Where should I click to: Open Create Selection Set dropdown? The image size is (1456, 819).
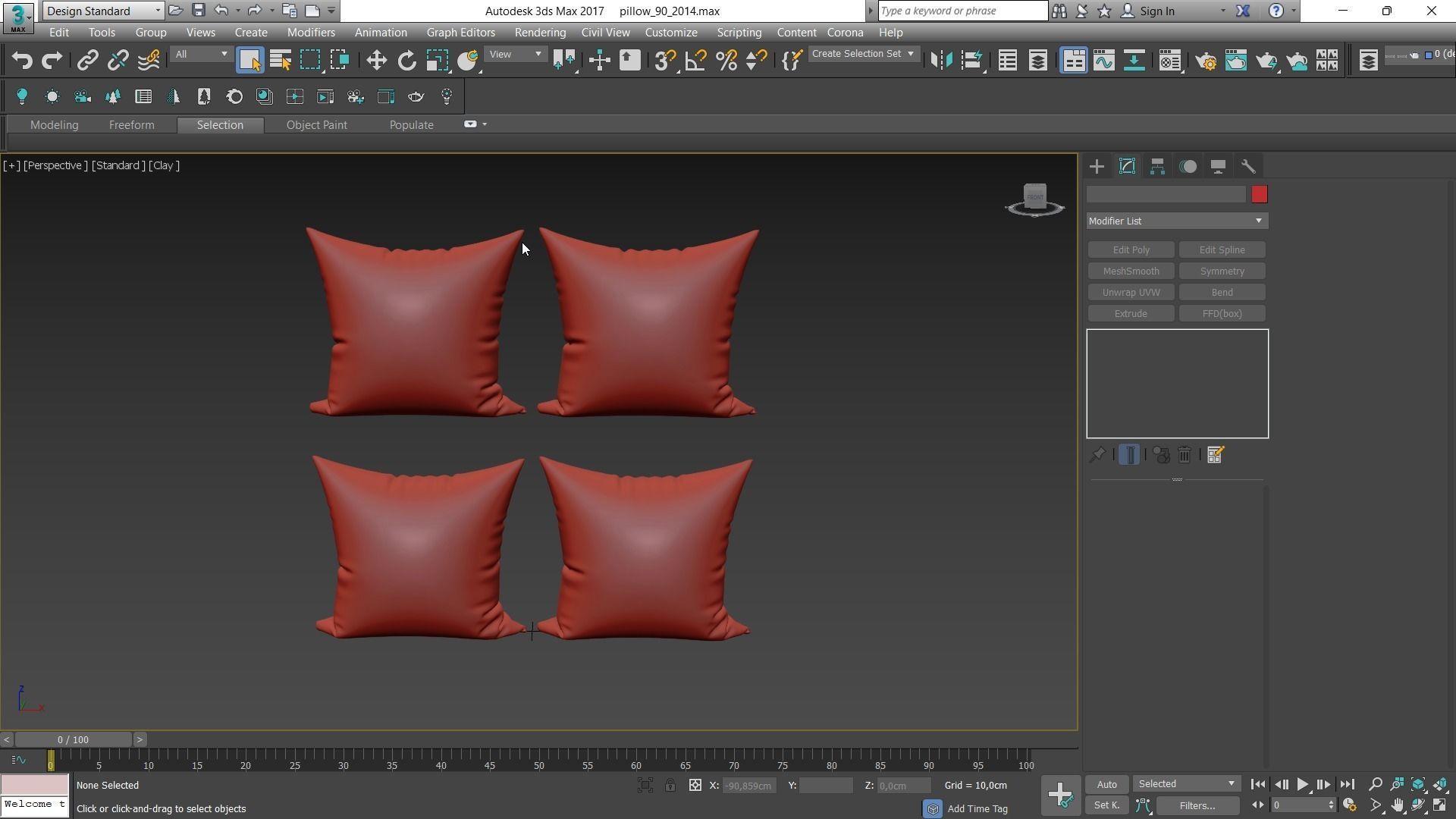[x=863, y=55]
